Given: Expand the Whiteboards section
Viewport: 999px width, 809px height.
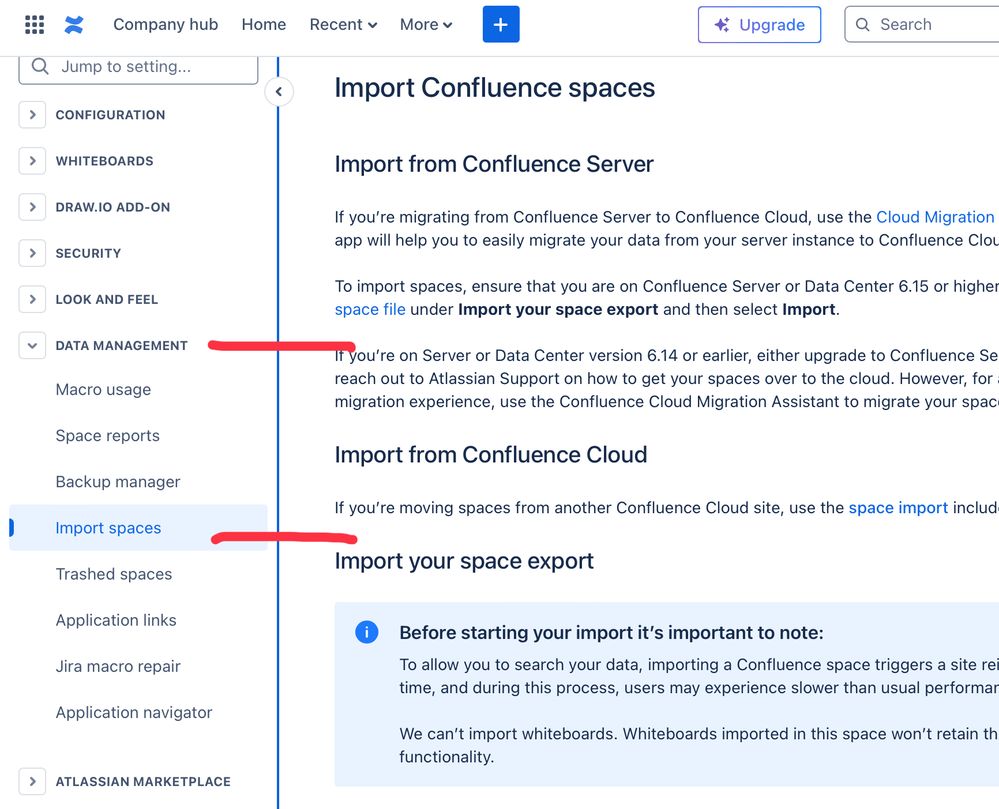Looking at the screenshot, I should 32,161.
